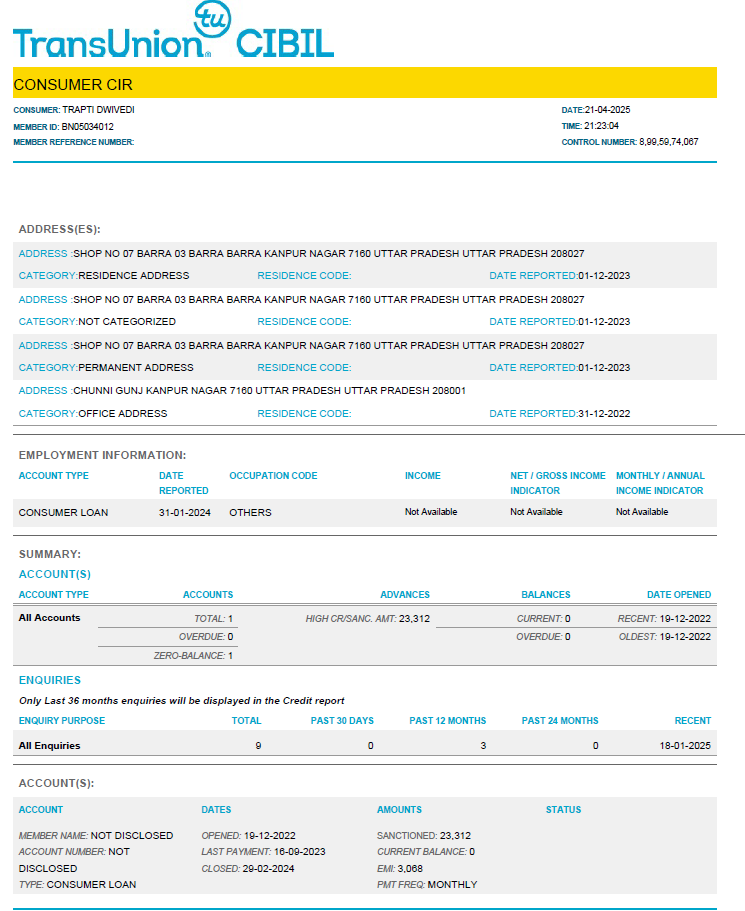Click the TransUnion CIBIL logo
This screenshot has height=911, width=745.
click(x=173, y=30)
